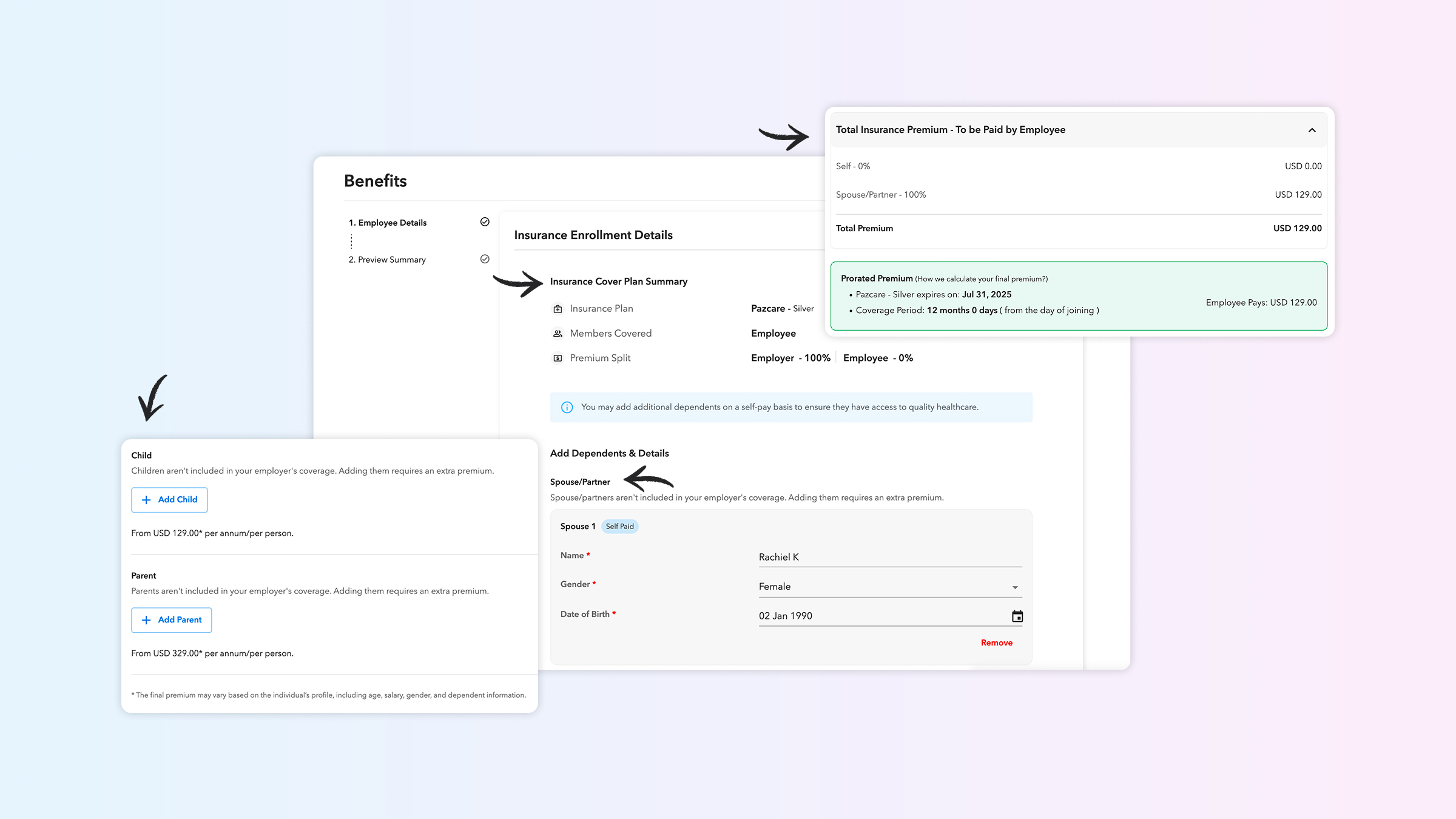Screen dimensions: 1456x819
Task: Click the Members Covered people icon
Action: pos(558,334)
